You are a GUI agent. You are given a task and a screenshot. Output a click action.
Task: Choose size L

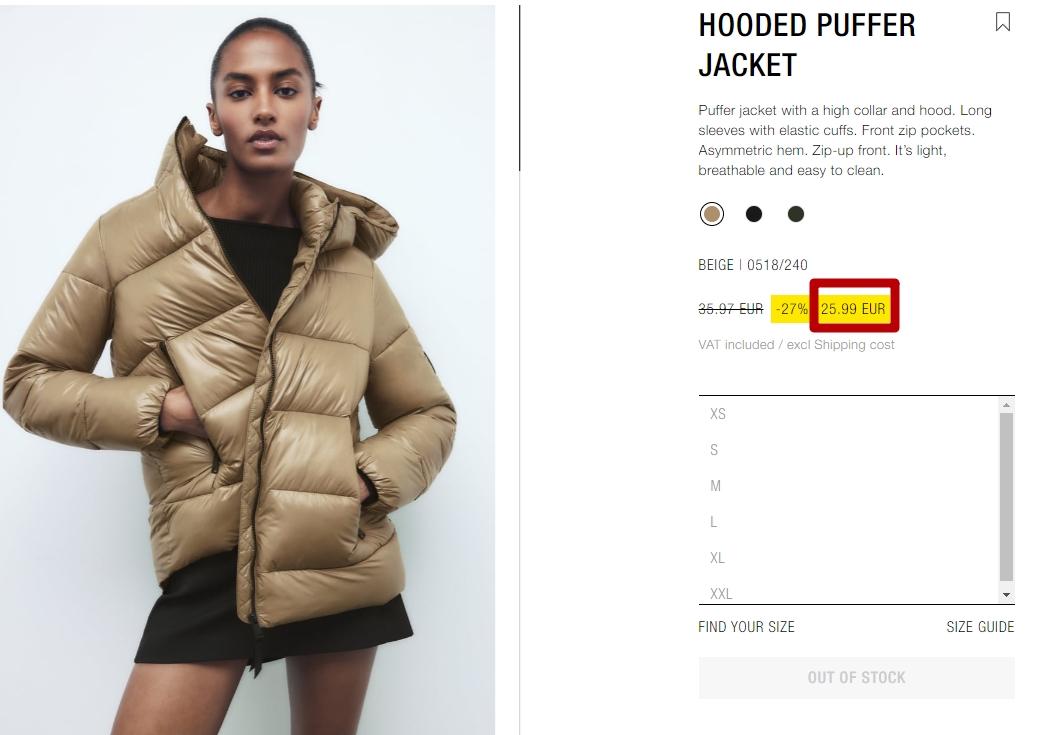coord(849,522)
